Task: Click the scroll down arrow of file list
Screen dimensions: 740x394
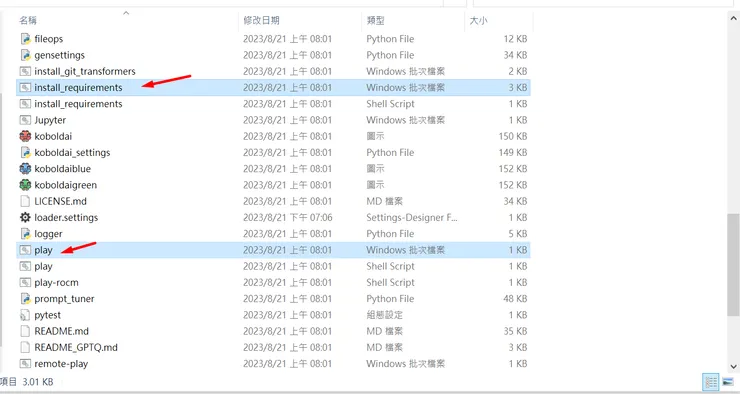Action: [x=733, y=366]
